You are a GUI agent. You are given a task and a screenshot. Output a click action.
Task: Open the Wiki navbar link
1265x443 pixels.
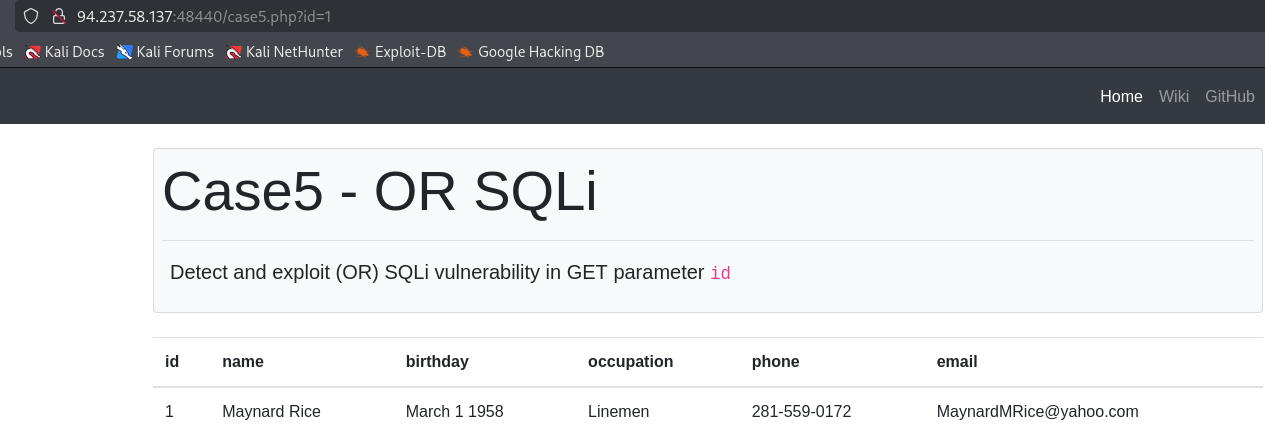tap(1174, 96)
